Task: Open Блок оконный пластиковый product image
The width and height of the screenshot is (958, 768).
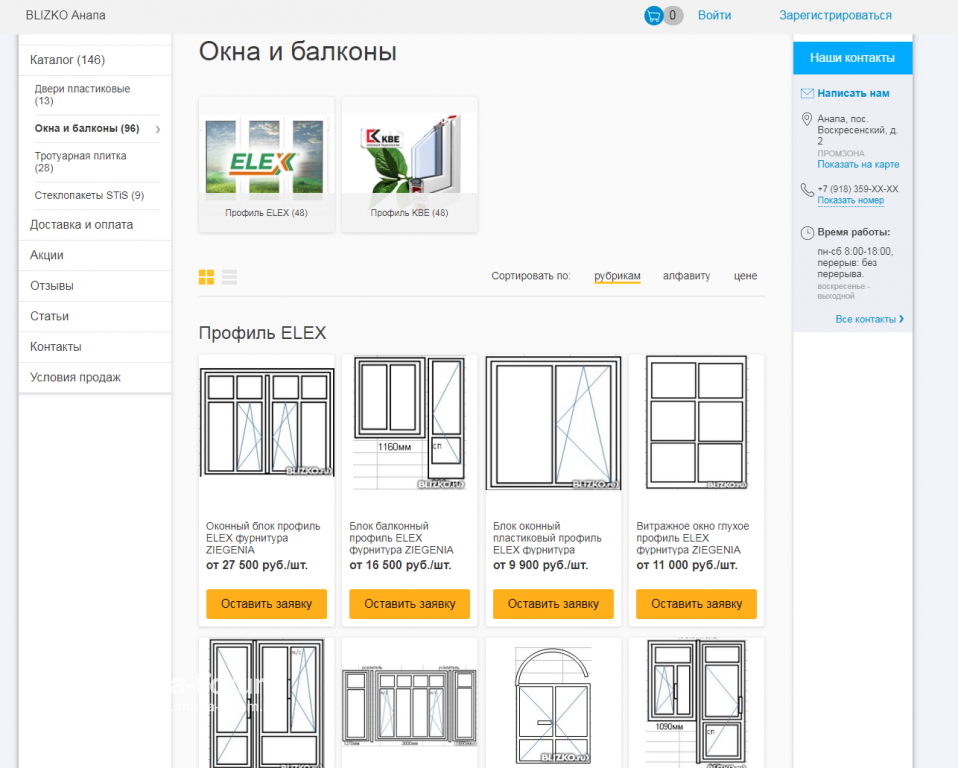Action: point(553,423)
